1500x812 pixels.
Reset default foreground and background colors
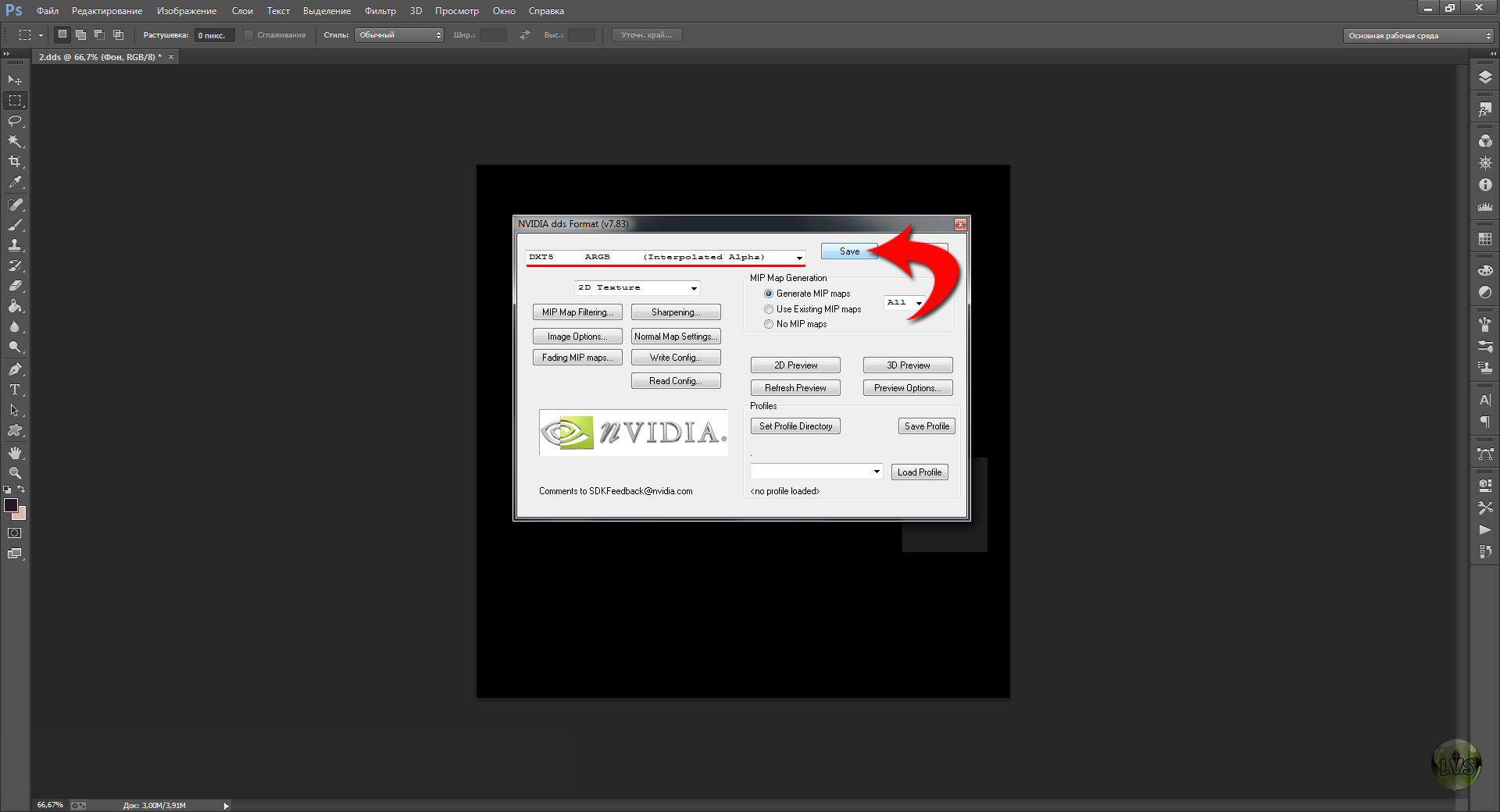tap(7, 490)
